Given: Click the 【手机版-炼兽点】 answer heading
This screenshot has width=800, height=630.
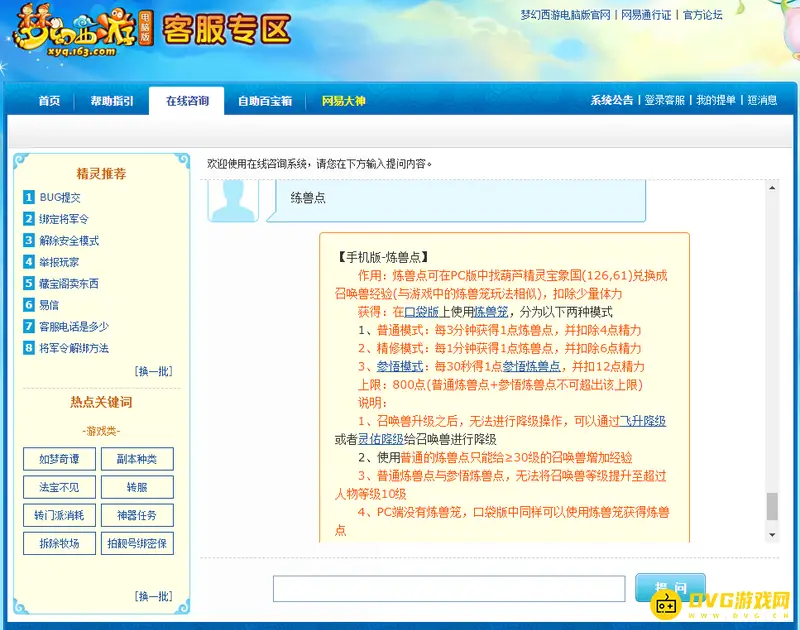Looking at the screenshot, I should (382, 257).
